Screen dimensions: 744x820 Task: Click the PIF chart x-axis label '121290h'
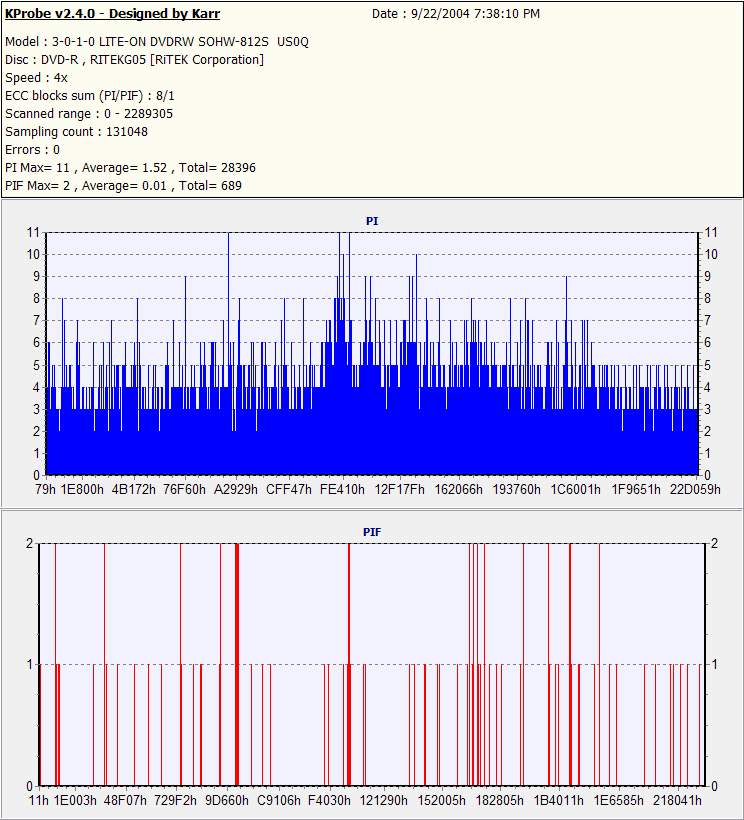(x=384, y=801)
